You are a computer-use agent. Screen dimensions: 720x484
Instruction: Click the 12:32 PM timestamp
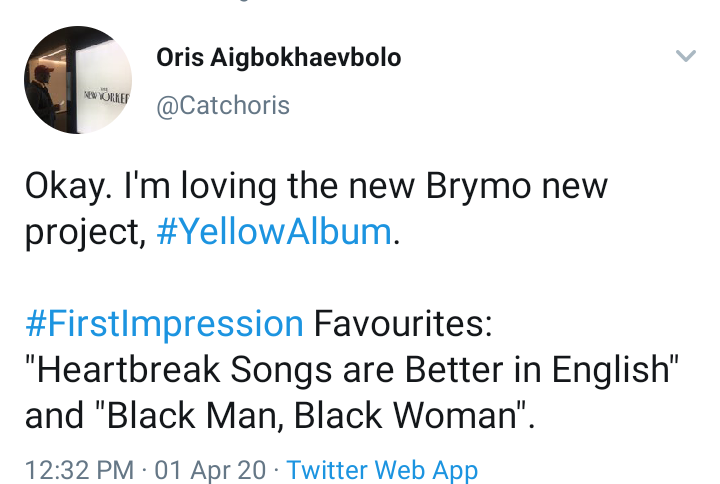[79, 470]
